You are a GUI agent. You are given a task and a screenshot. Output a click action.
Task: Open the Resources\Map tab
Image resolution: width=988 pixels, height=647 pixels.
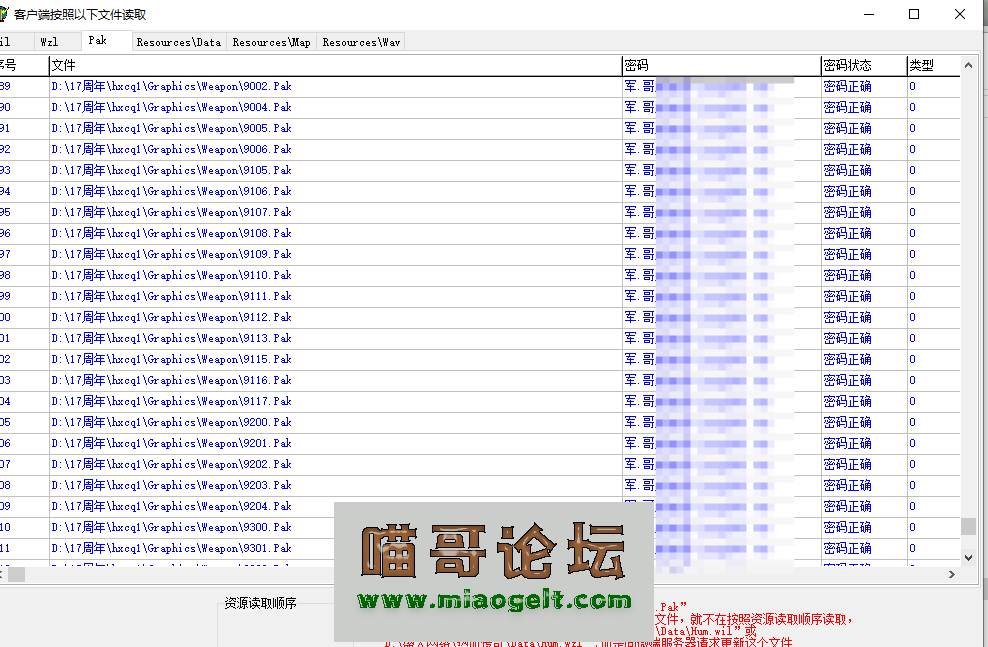coord(270,42)
